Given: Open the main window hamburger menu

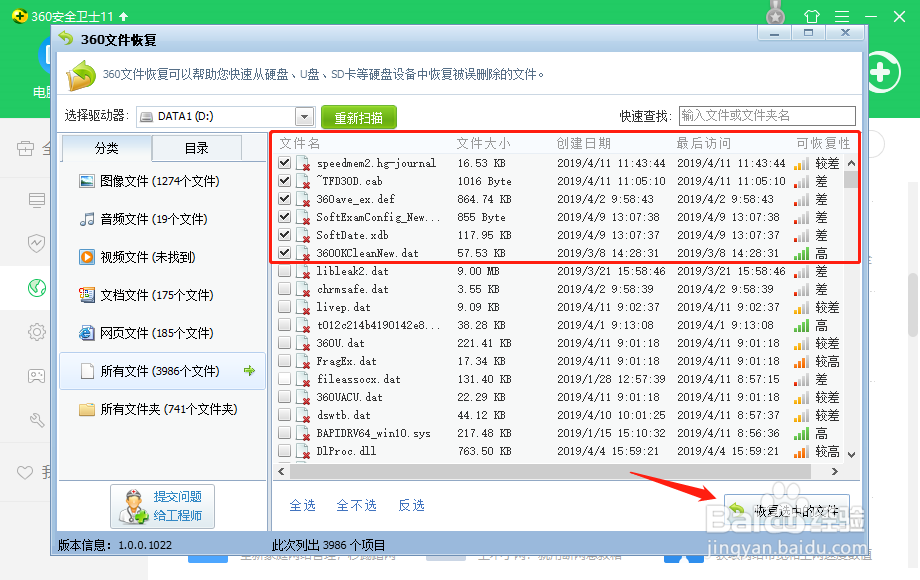Looking at the screenshot, I should point(842,16).
